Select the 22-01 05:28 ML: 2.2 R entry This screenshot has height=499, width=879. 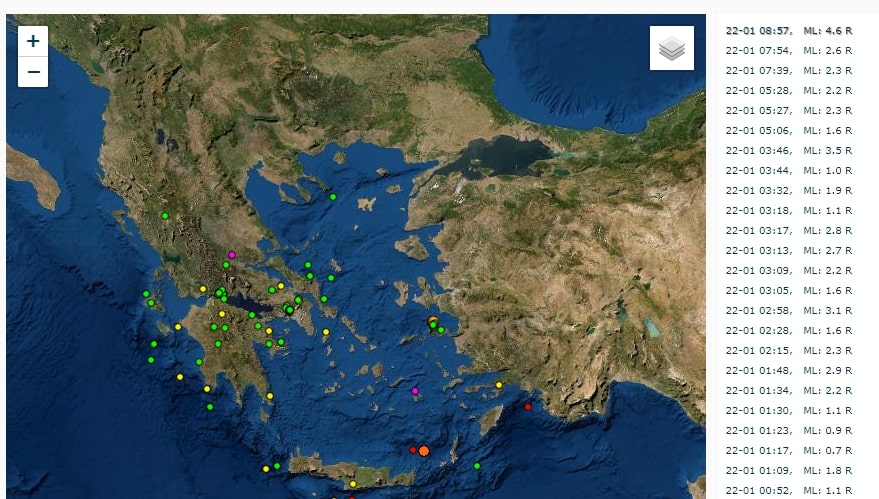click(789, 91)
